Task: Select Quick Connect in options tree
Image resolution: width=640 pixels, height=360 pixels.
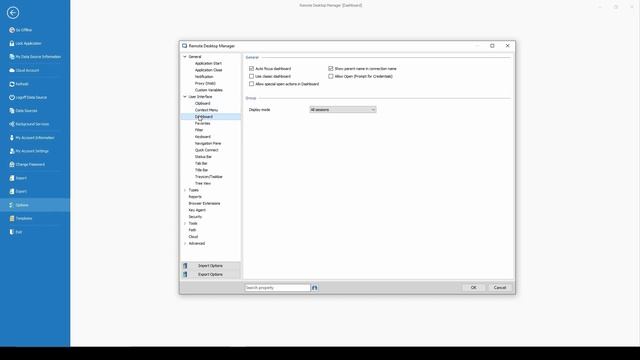Action: [x=207, y=150]
